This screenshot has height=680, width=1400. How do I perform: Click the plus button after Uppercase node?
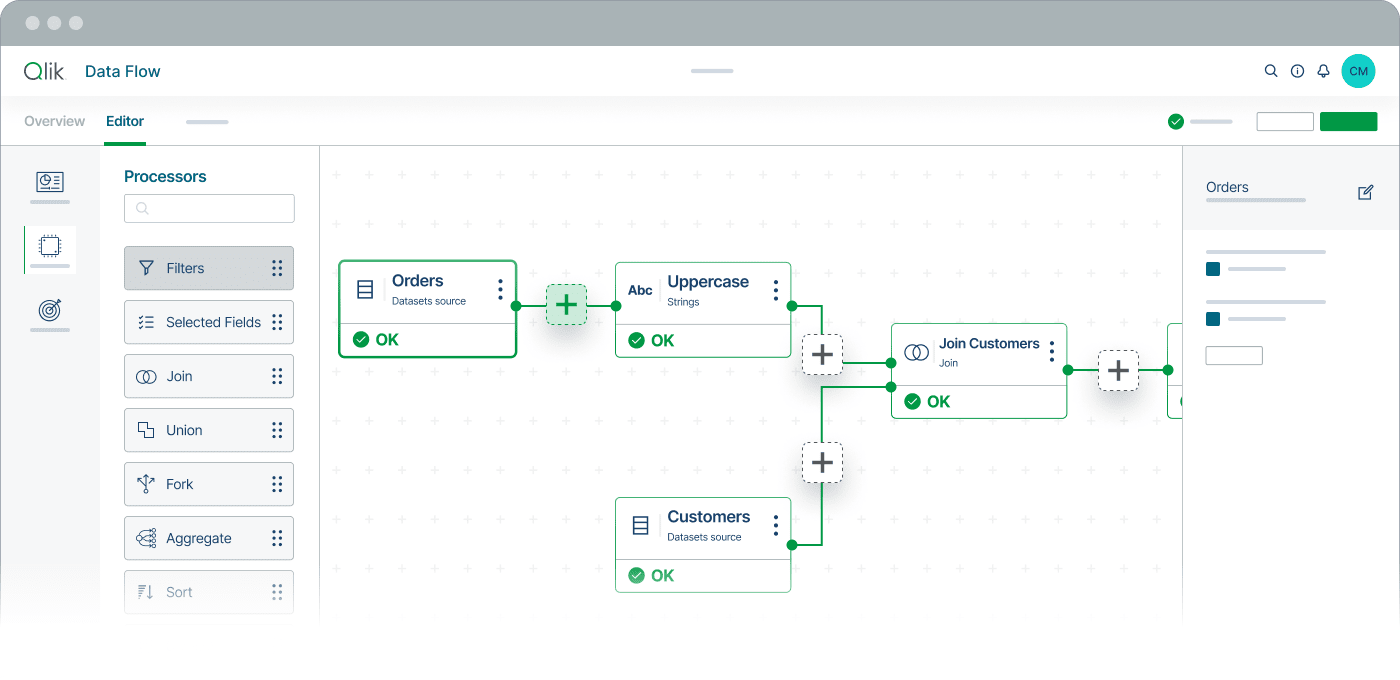pyautogui.click(x=822, y=354)
